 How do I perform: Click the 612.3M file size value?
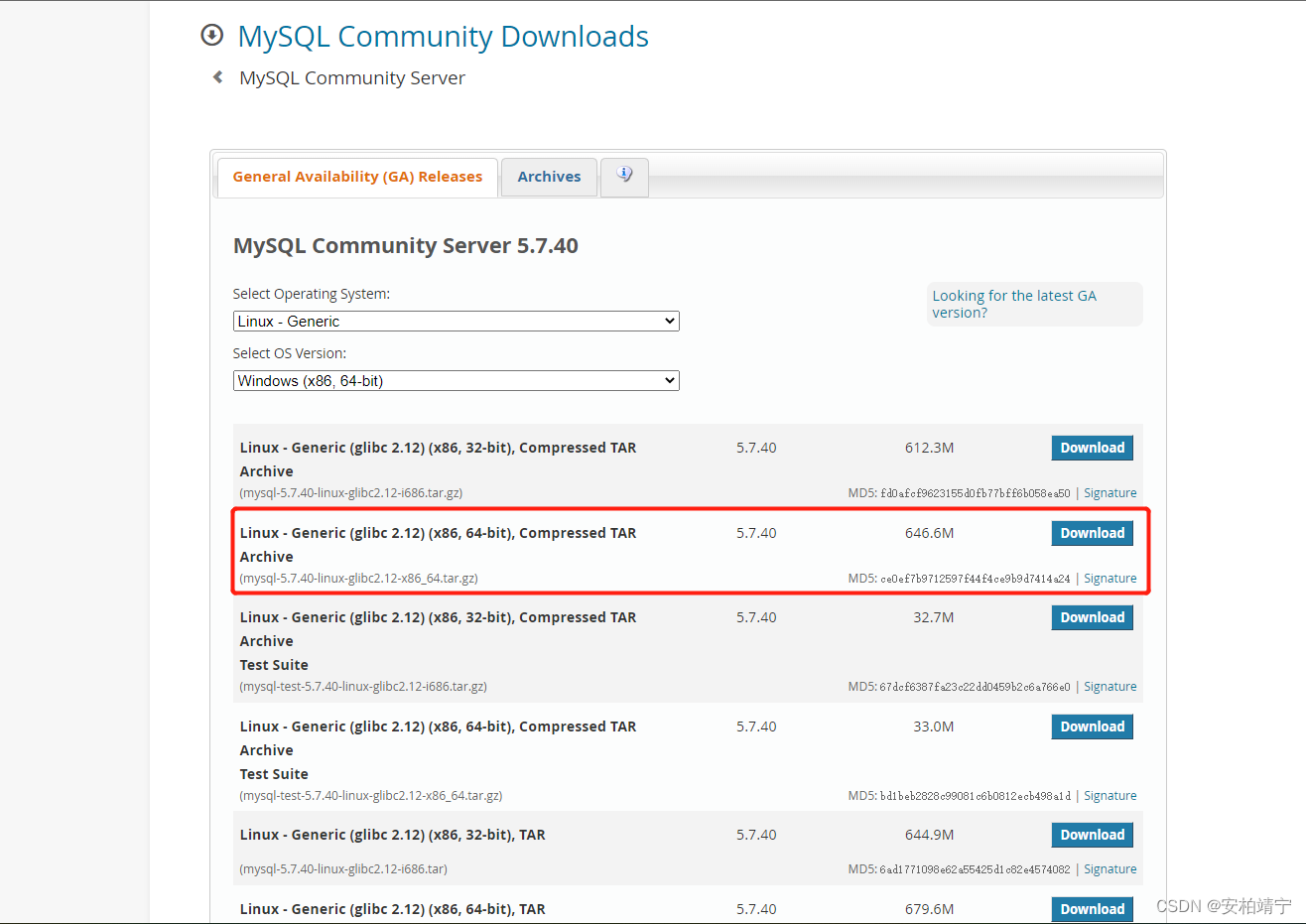pos(929,448)
